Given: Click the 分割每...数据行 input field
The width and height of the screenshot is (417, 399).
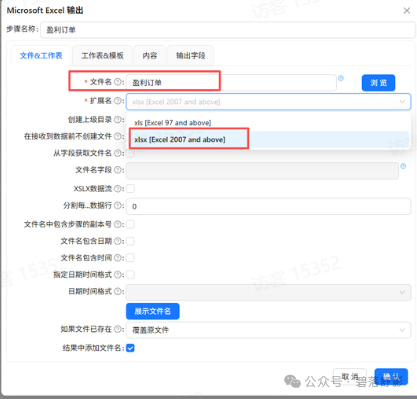Looking at the screenshot, I should pos(268,206).
